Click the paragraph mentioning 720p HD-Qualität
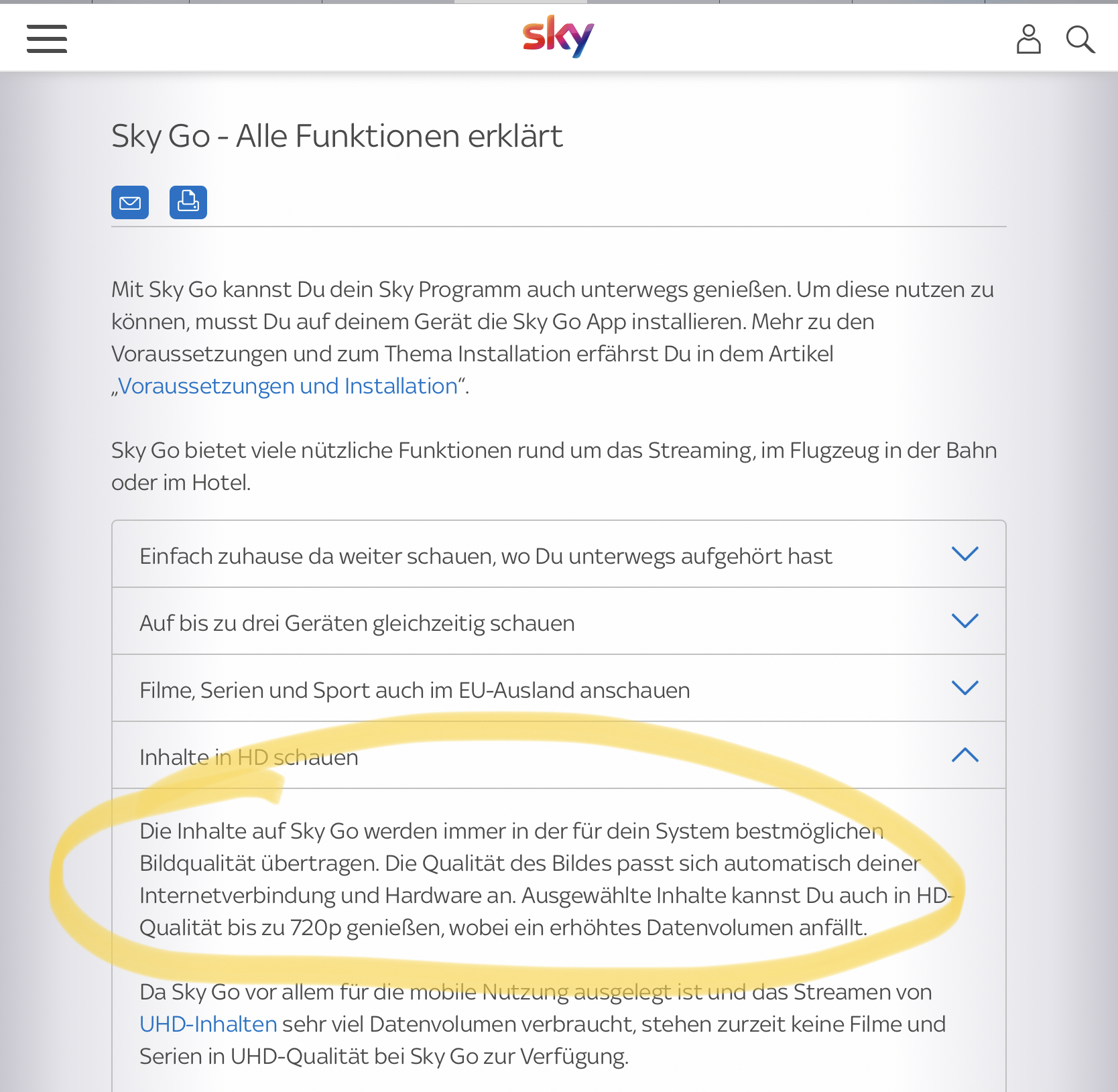Image resolution: width=1118 pixels, height=1092 pixels. click(546, 879)
